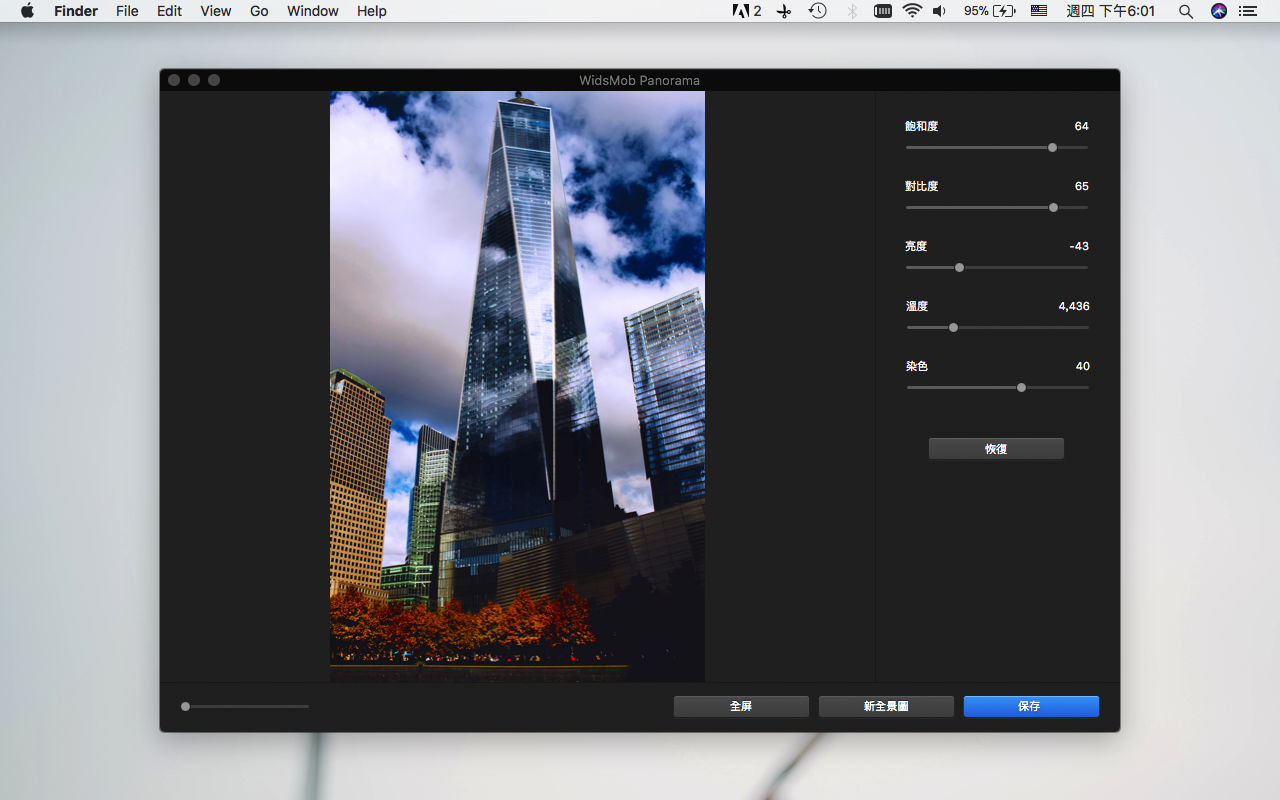Open the US flag input source menu
1280x800 pixels.
tap(1039, 11)
